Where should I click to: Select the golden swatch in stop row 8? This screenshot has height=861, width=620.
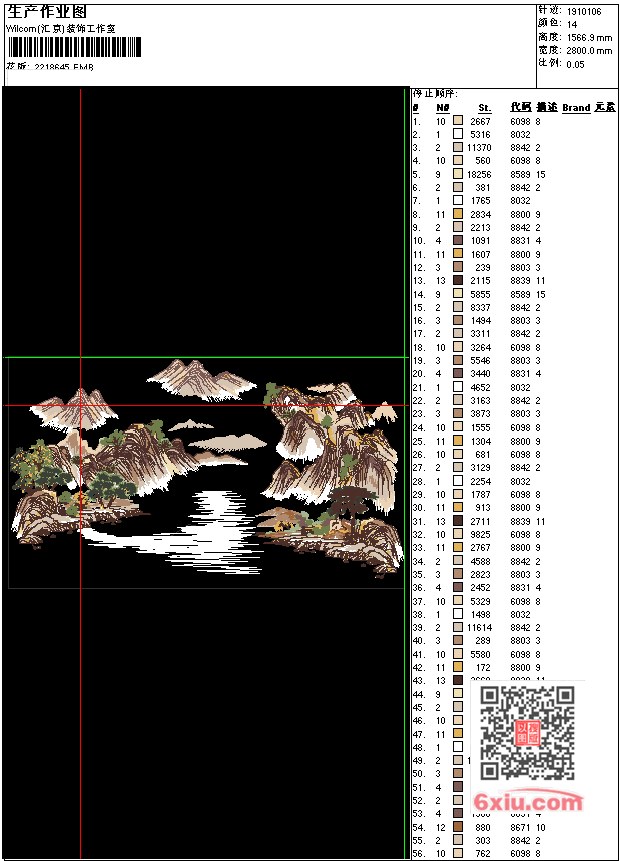click(x=458, y=214)
